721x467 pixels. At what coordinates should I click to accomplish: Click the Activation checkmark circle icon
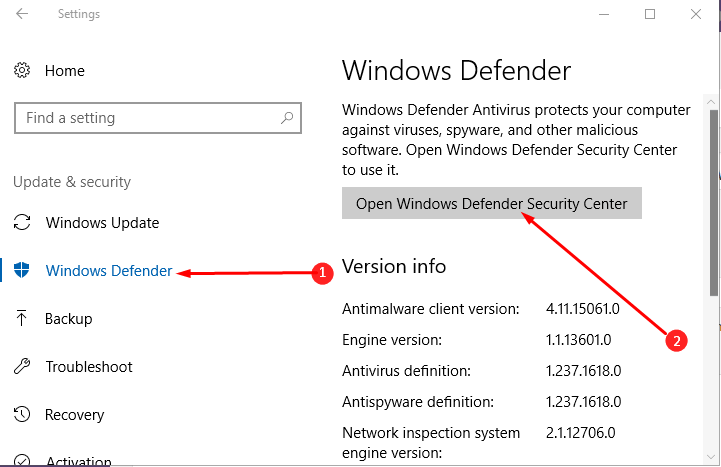(22, 461)
